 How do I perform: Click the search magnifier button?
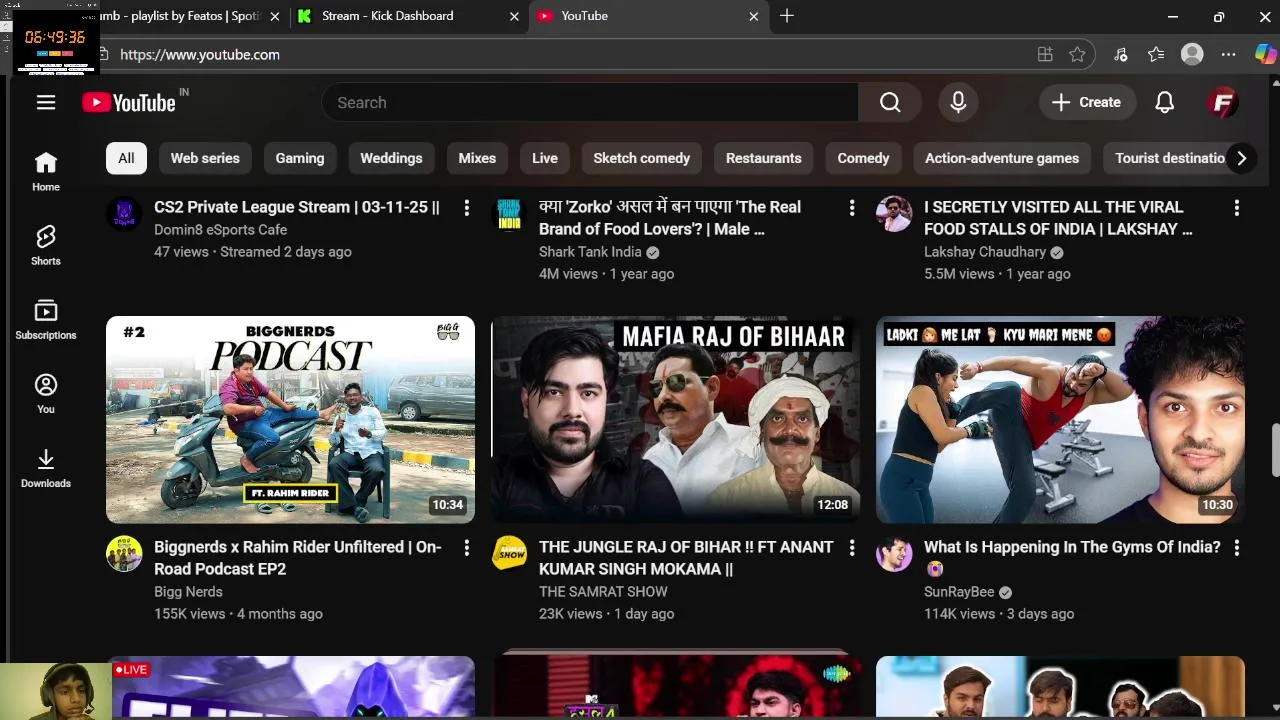890,102
